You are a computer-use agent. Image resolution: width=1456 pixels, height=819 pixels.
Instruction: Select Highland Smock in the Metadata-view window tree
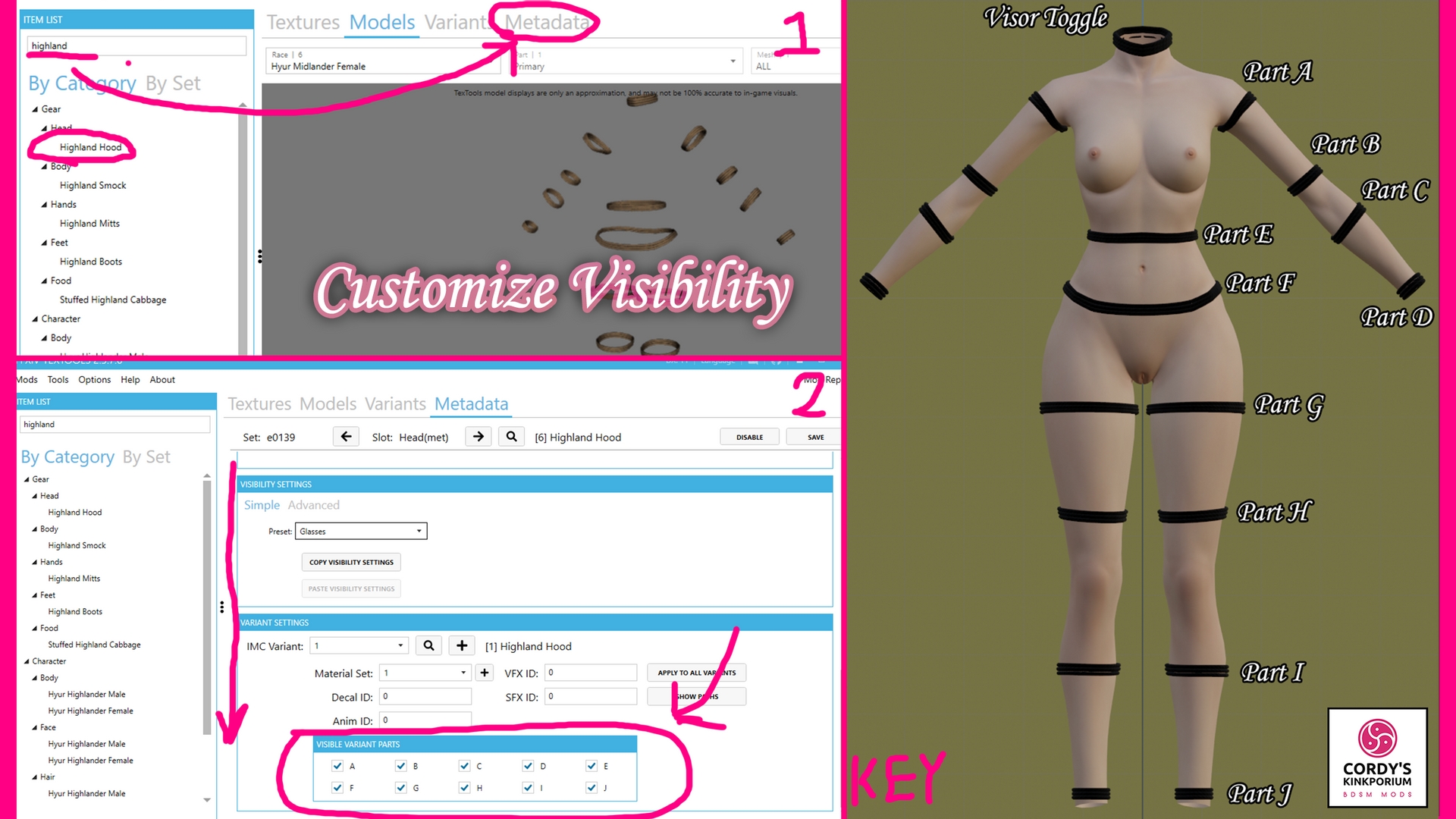point(77,545)
